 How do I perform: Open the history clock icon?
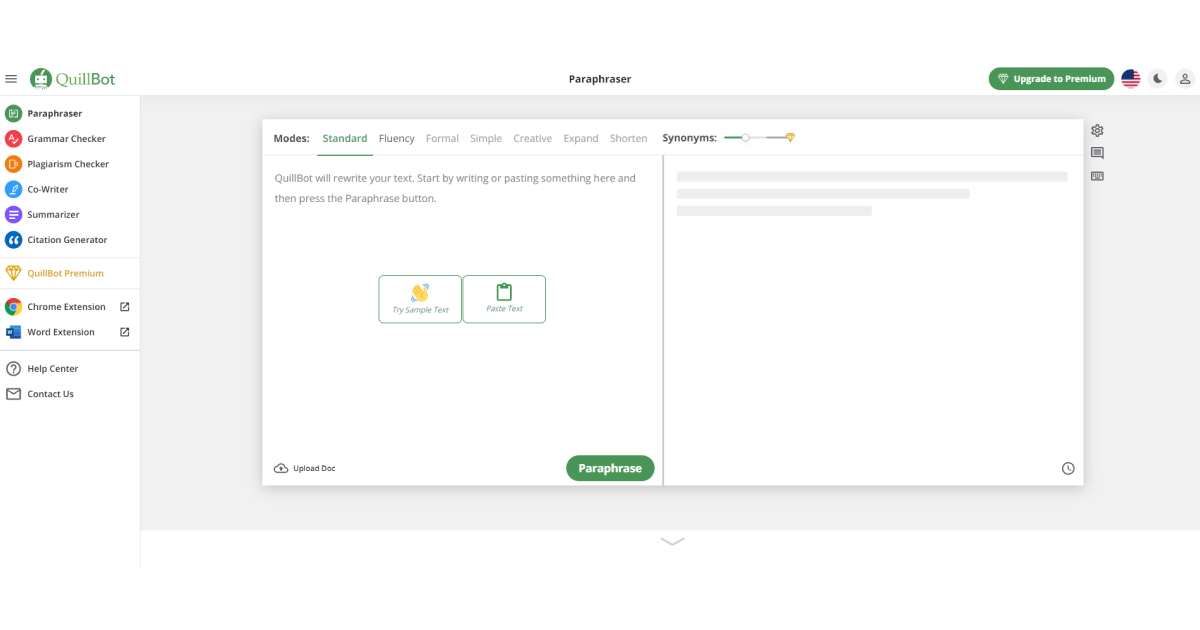1068,468
